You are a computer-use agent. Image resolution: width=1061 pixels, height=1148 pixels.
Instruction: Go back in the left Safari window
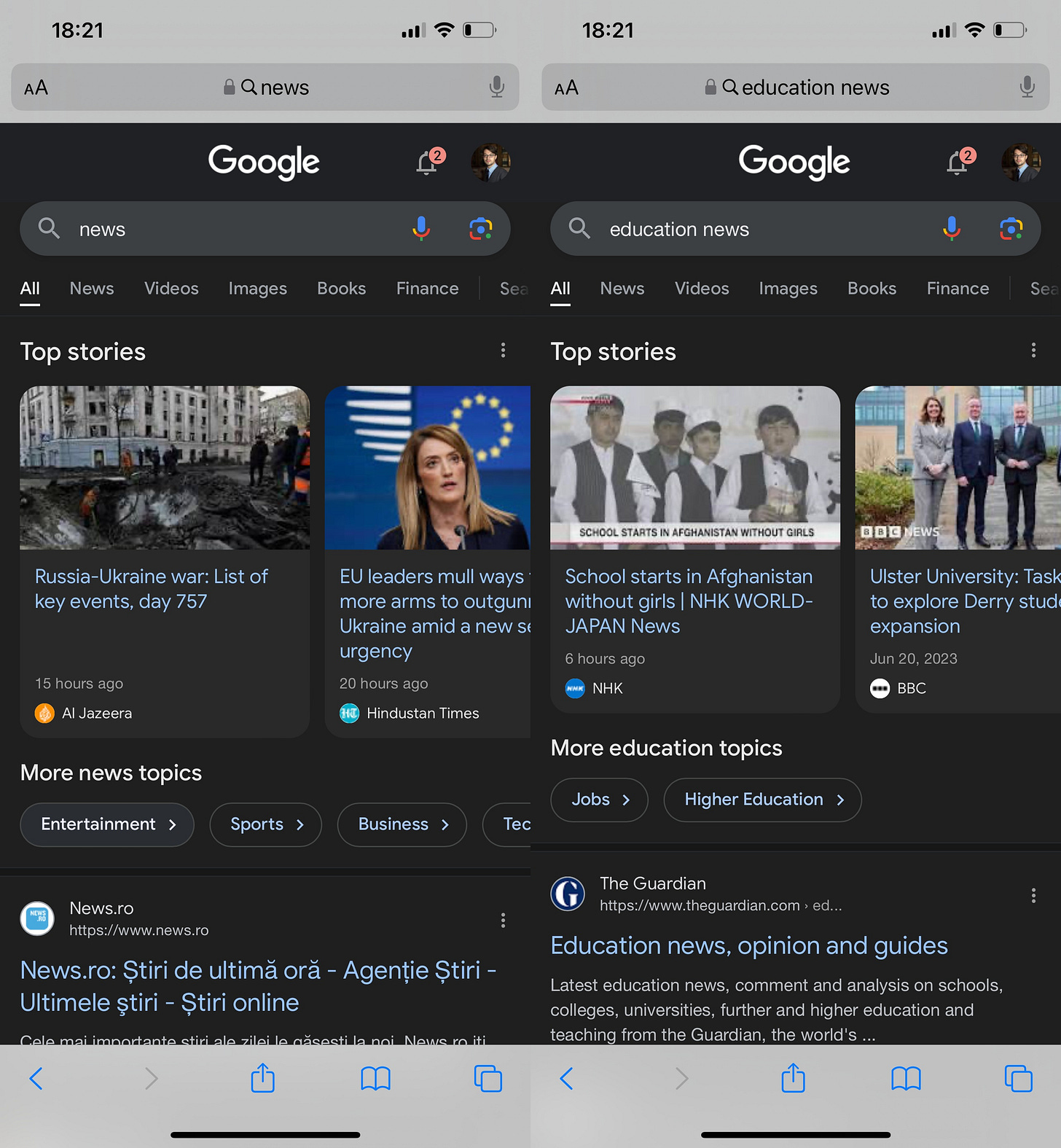click(x=36, y=1078)
